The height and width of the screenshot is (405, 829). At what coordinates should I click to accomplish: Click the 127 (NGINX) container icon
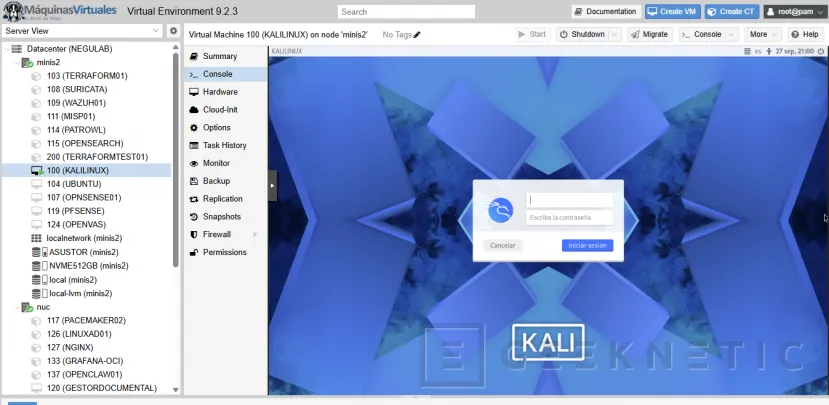tap(36, 348)
